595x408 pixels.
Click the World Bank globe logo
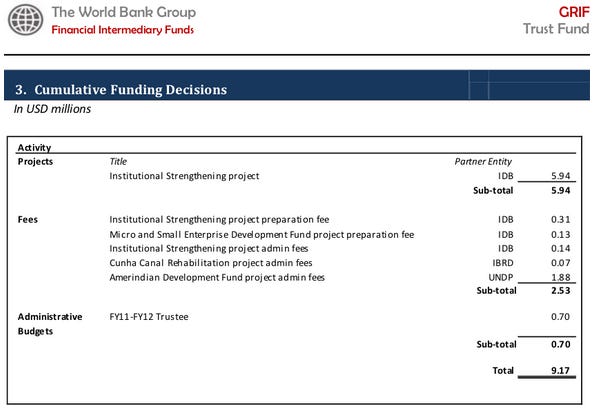25,20
